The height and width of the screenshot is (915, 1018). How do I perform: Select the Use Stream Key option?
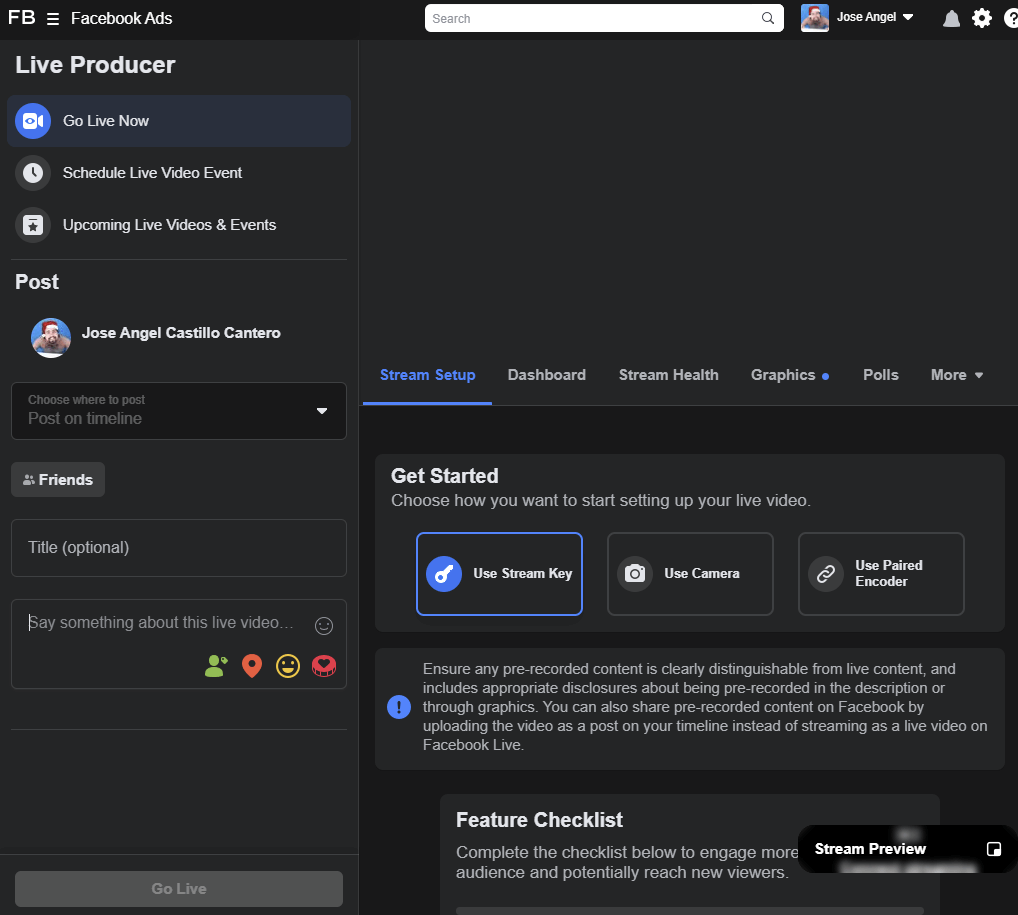499,574
